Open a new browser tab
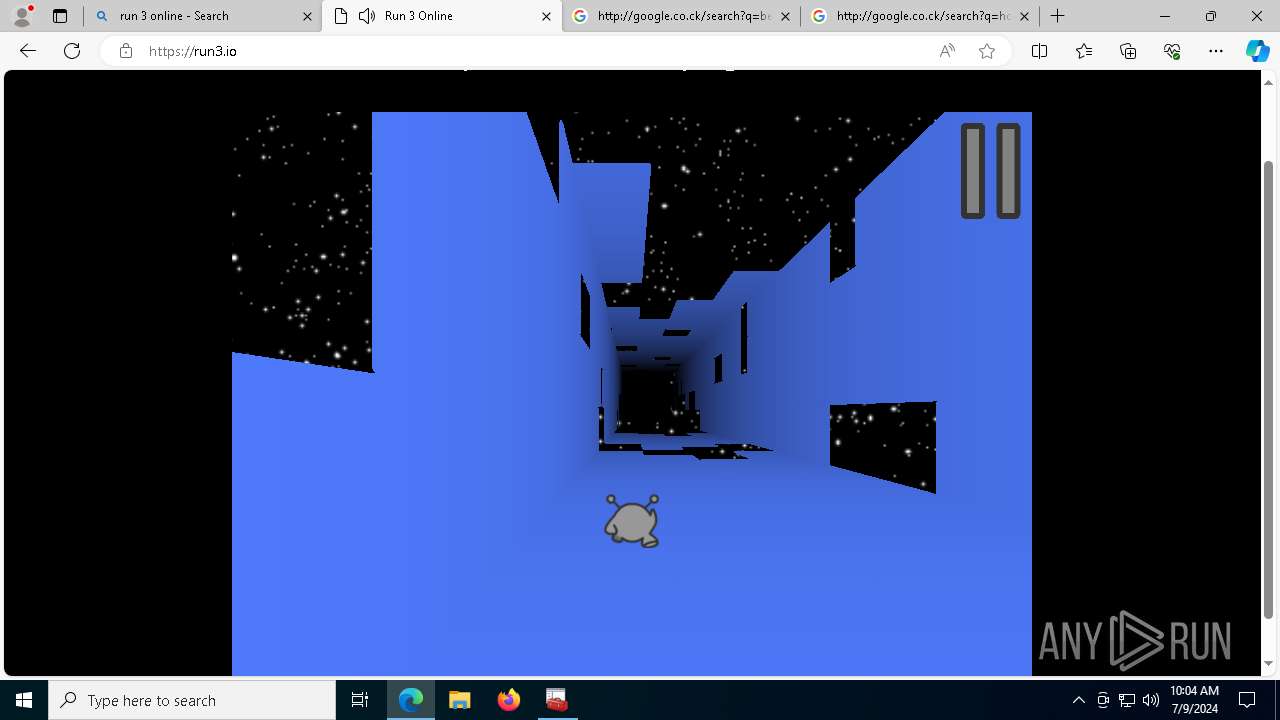The image size is (1280, 720). point(1058,16)
